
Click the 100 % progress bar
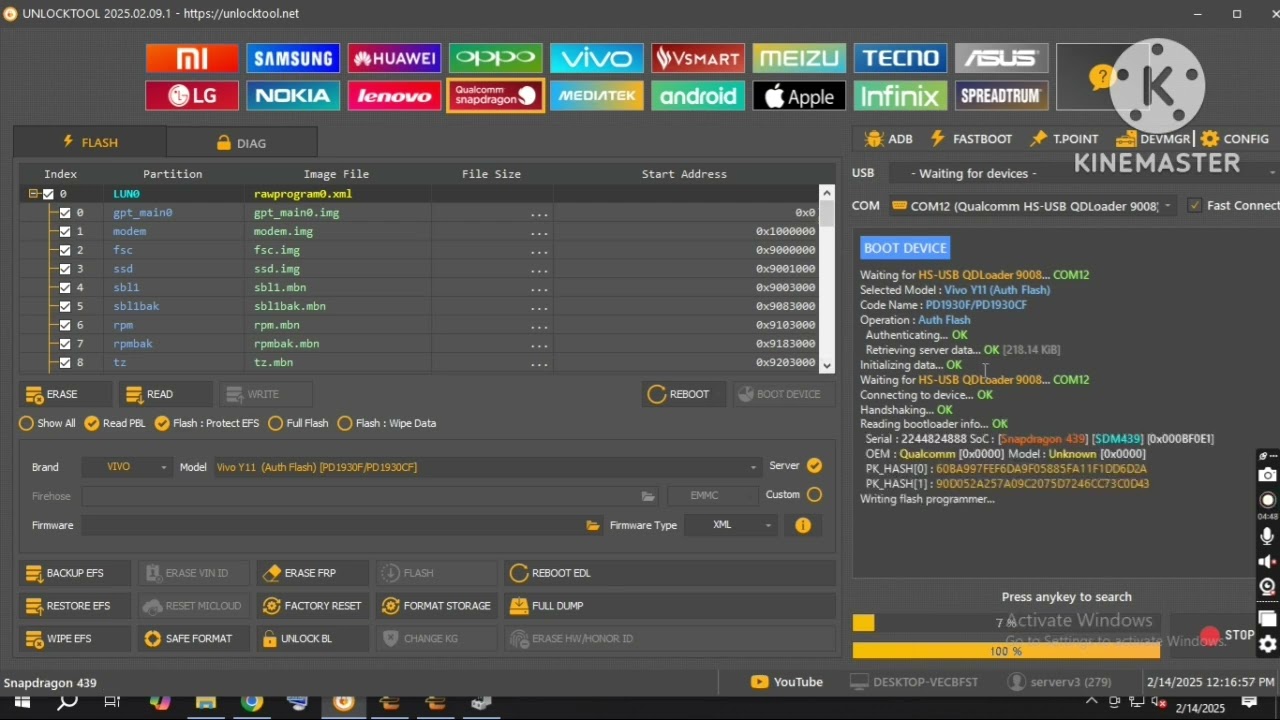point(1006,651)
